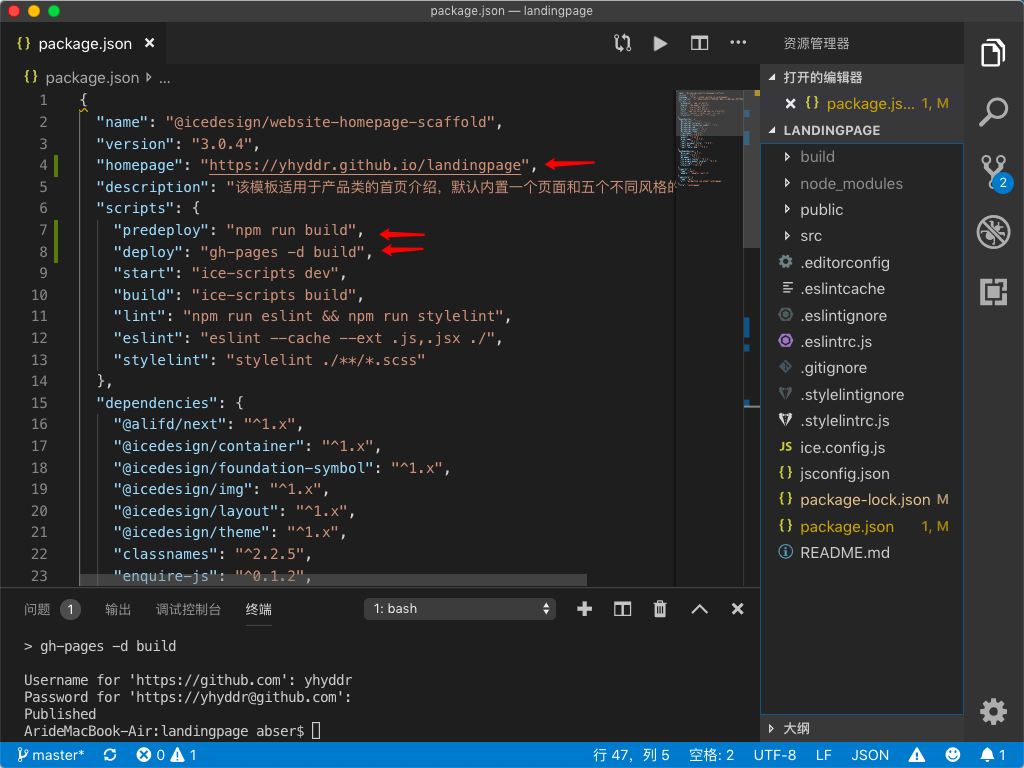Open errors and warnings count in status bar

click(x=167, y=756)
